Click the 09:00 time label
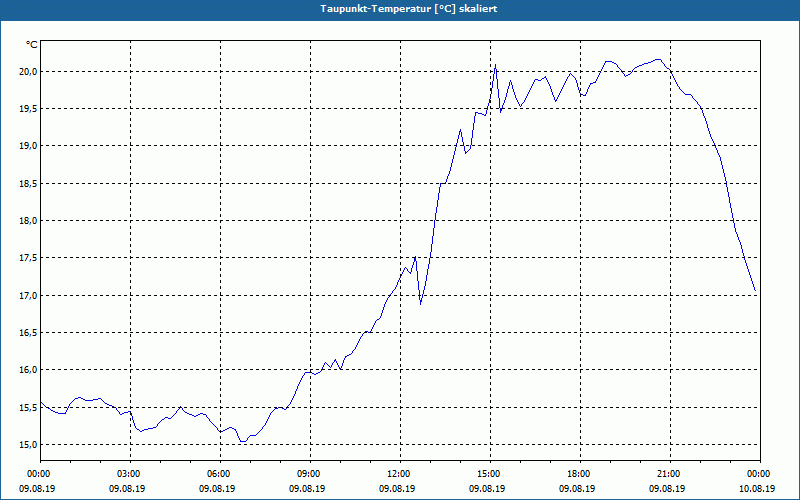The image size is (800, 500). tap(310, 474)
